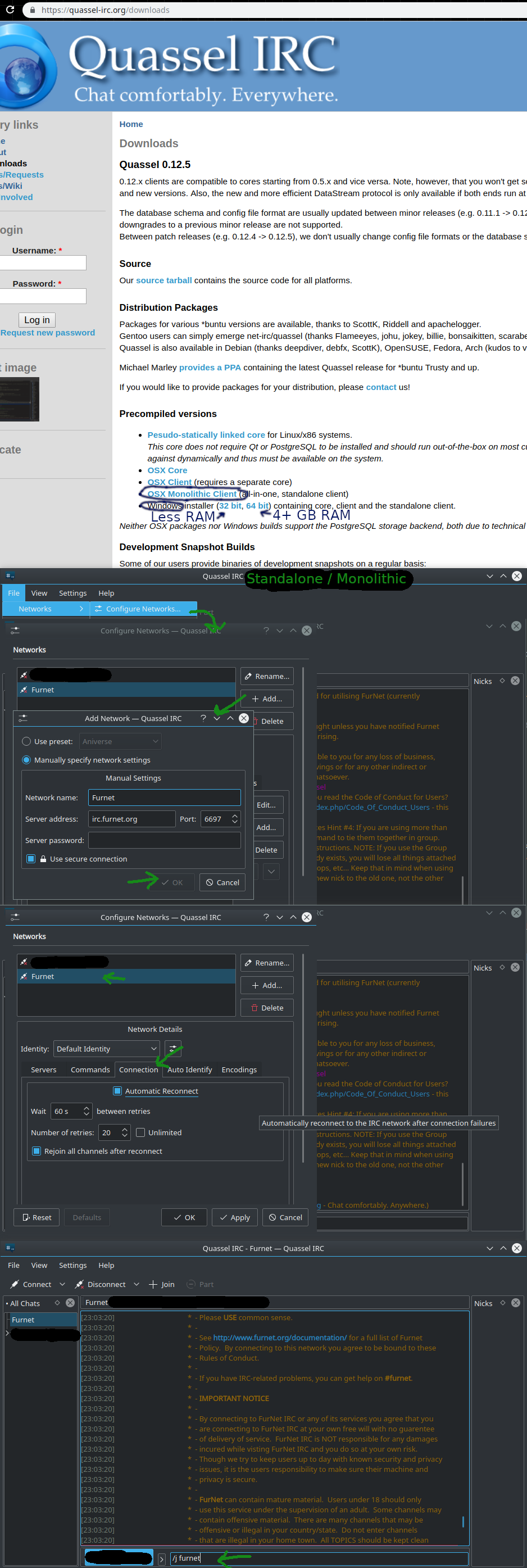Open the Connect button's dropdown arrow
Screen dimensions: 527x1568
(x=62, y=1284)
